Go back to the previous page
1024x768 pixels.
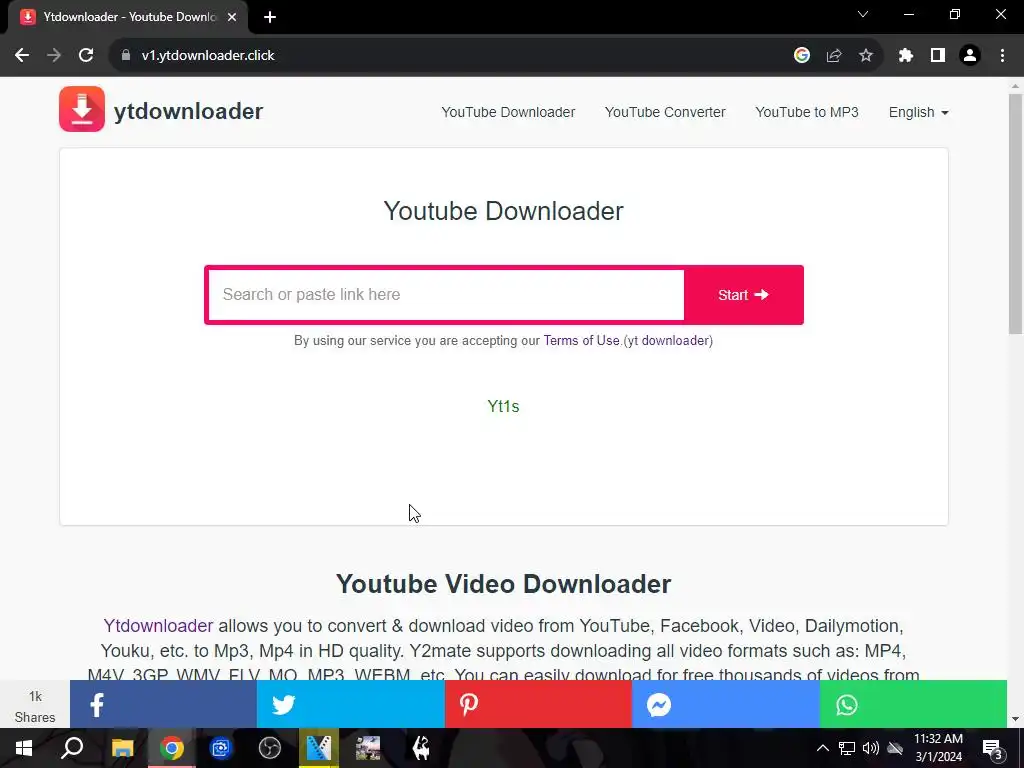click(x=22, y=56)
